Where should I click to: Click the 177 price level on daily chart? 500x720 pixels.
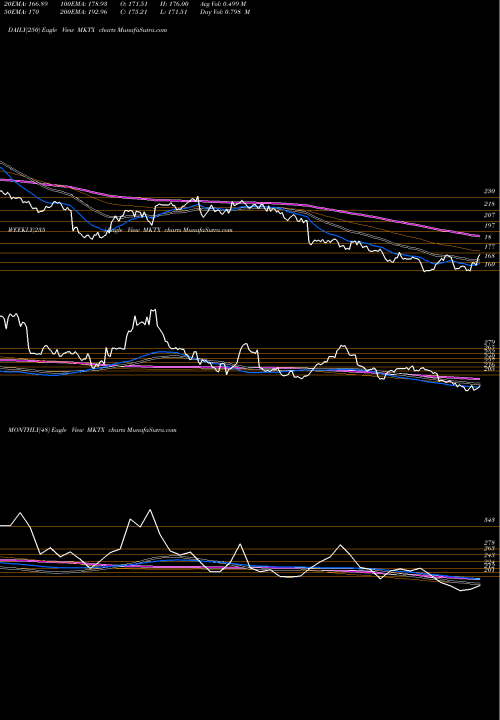click(x=489, y=247)
